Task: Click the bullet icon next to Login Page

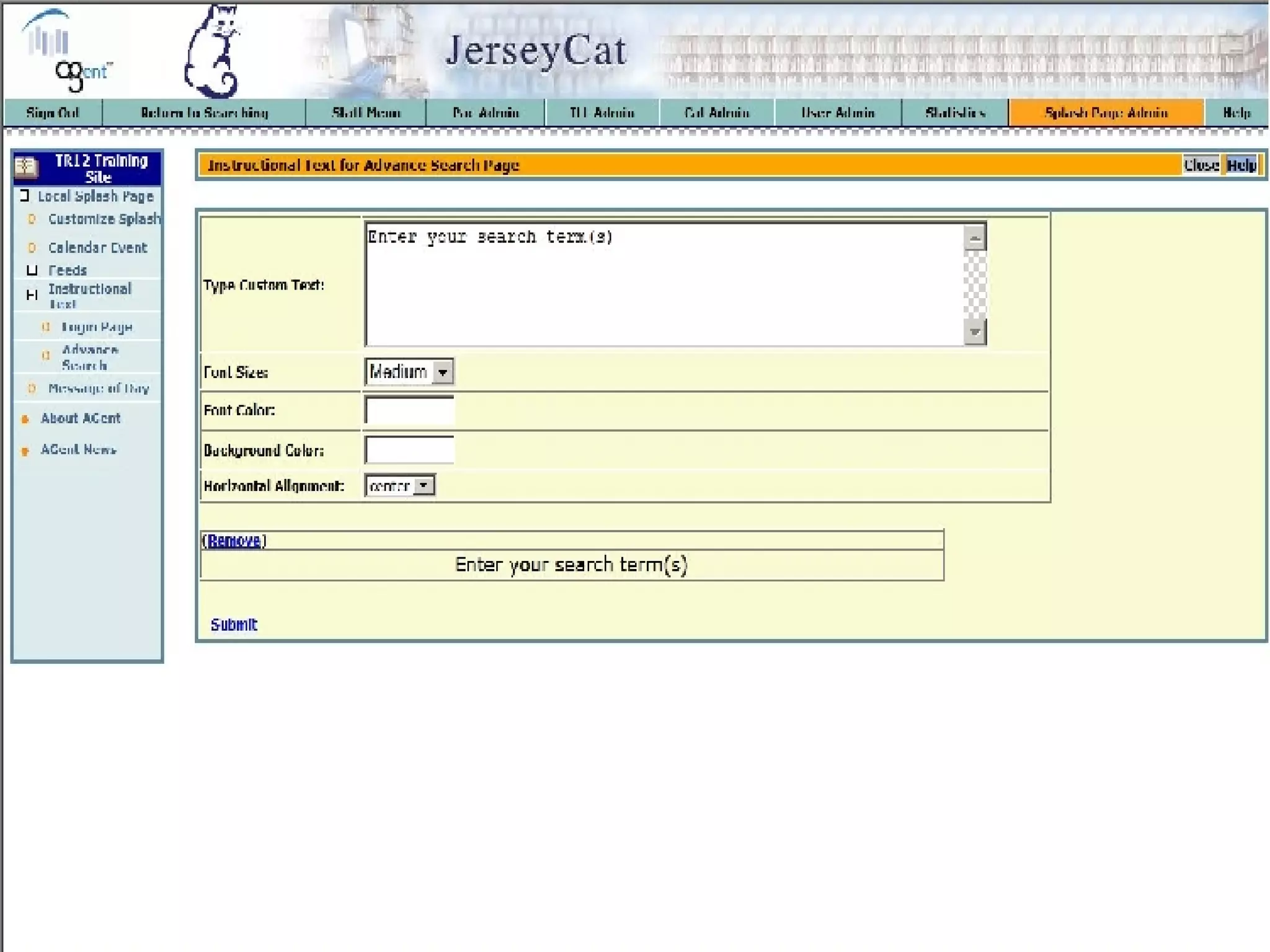Action: pos(45,327)
